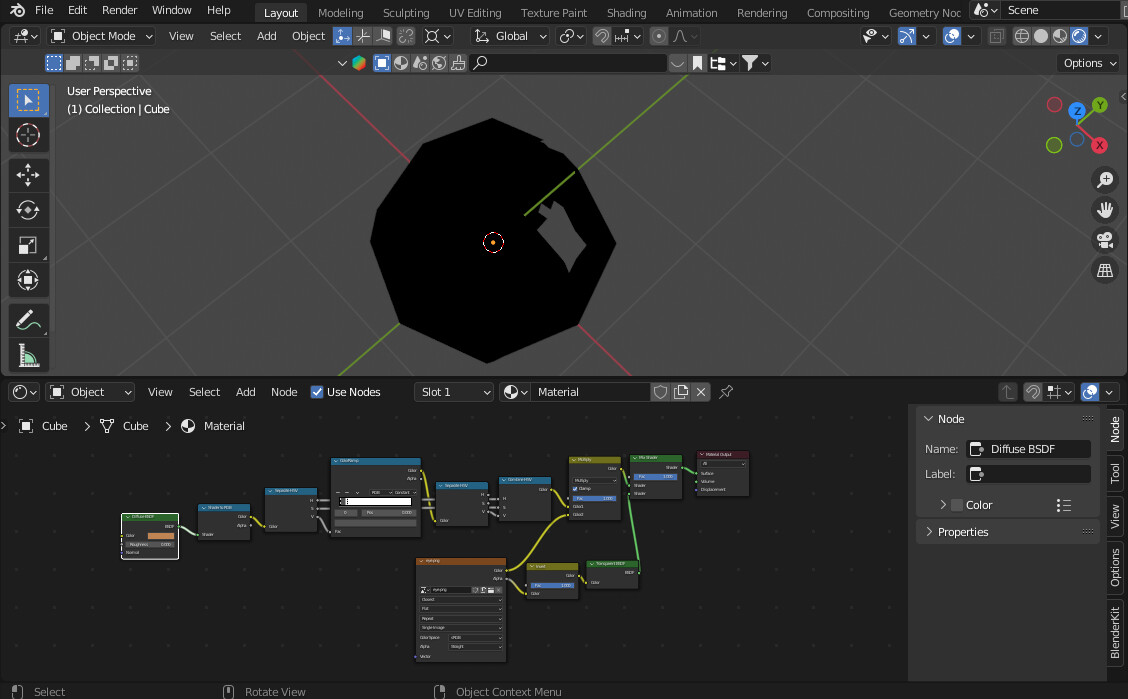Click the bookmark icon beside the search
This screenshot has height=699, width=1128.
[697, 63]
